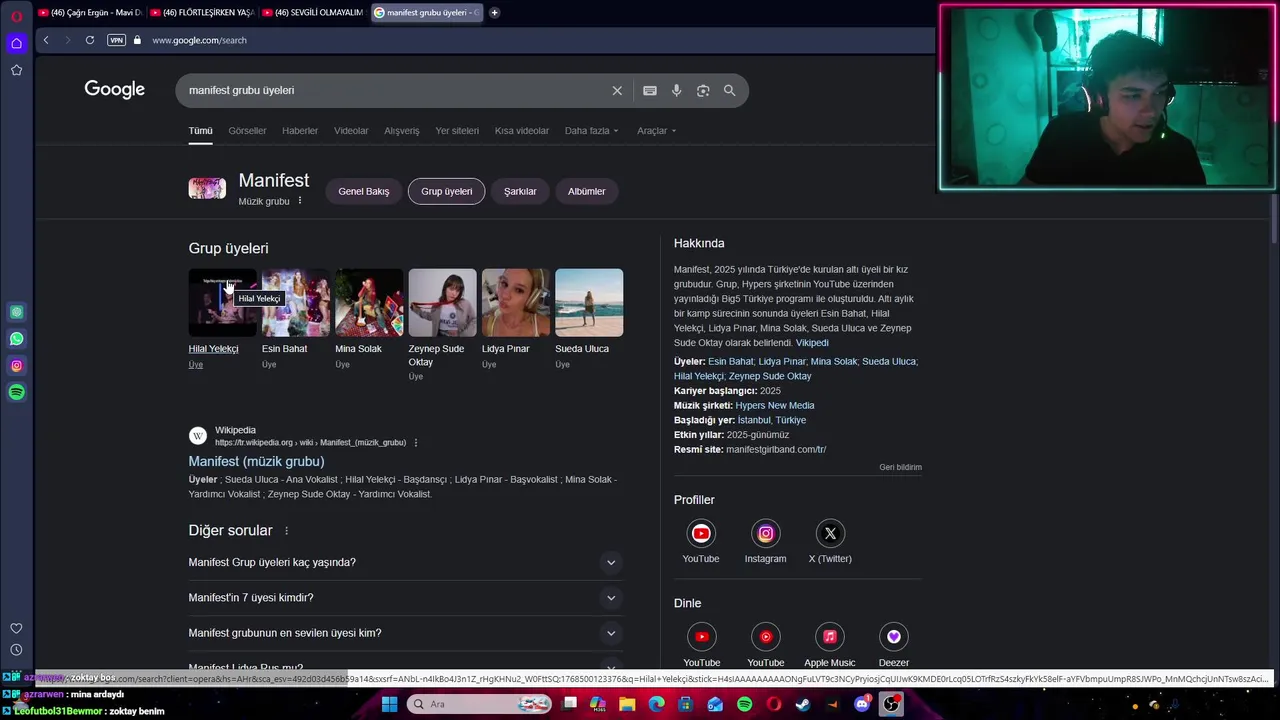
Task: Open the Opera menu logo button
Action: coord(16,16)
